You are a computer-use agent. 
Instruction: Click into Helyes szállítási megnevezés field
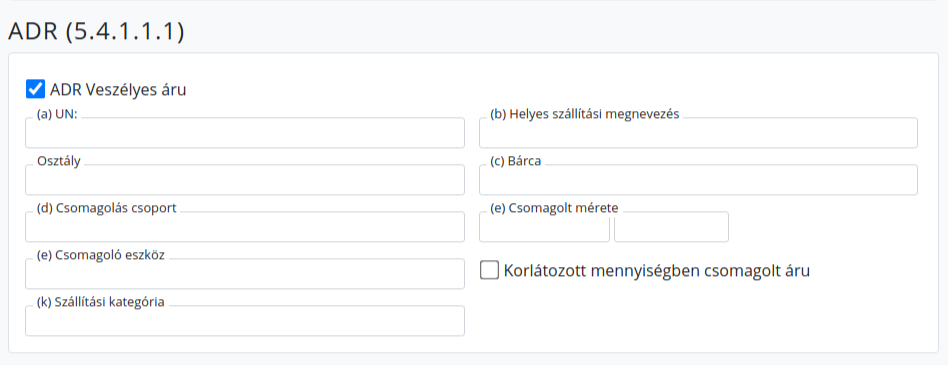coord(698,133)
